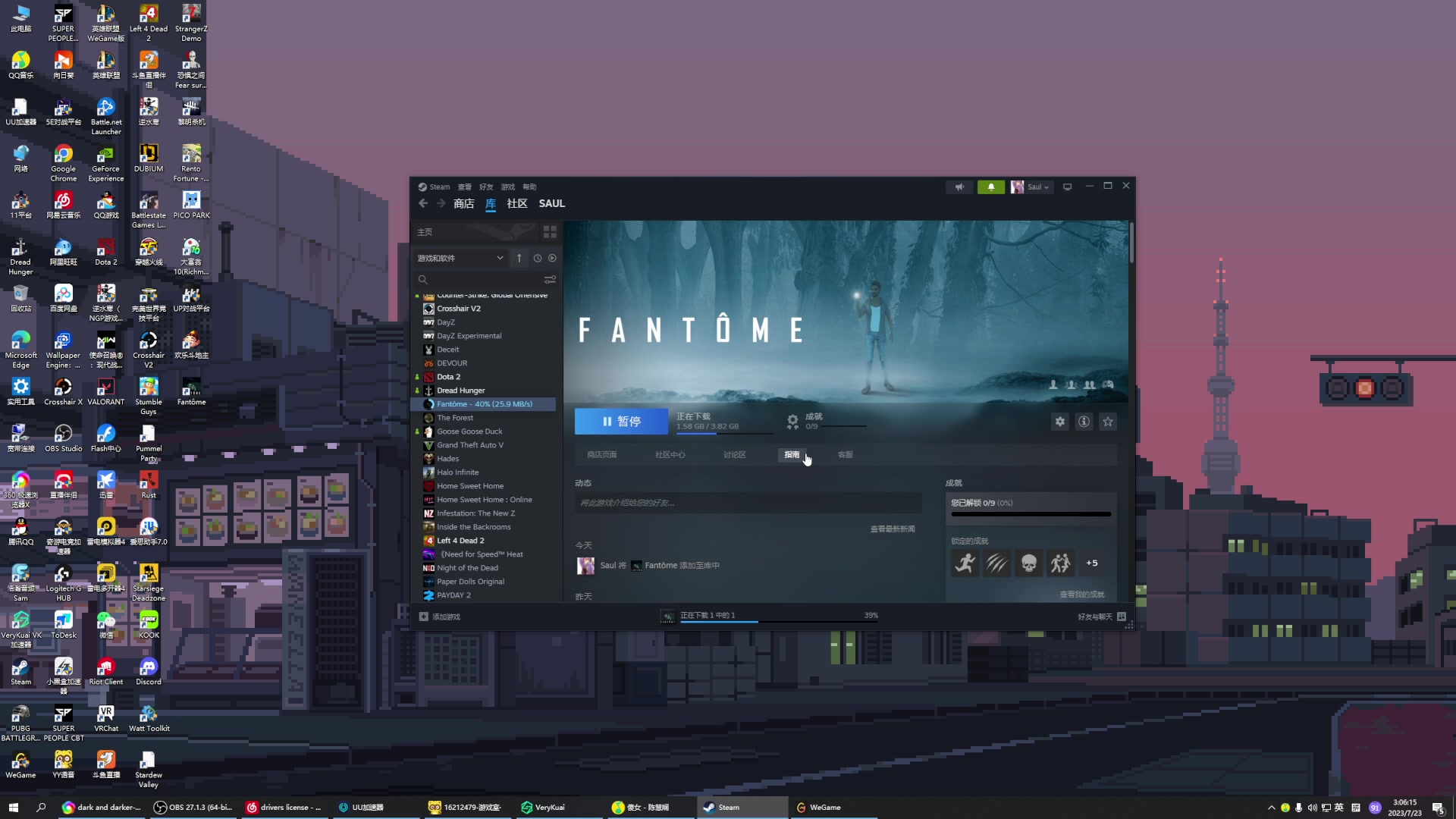Open Fantôme 指南 guides link
The image size is (1456, 819).
[792, 455]
